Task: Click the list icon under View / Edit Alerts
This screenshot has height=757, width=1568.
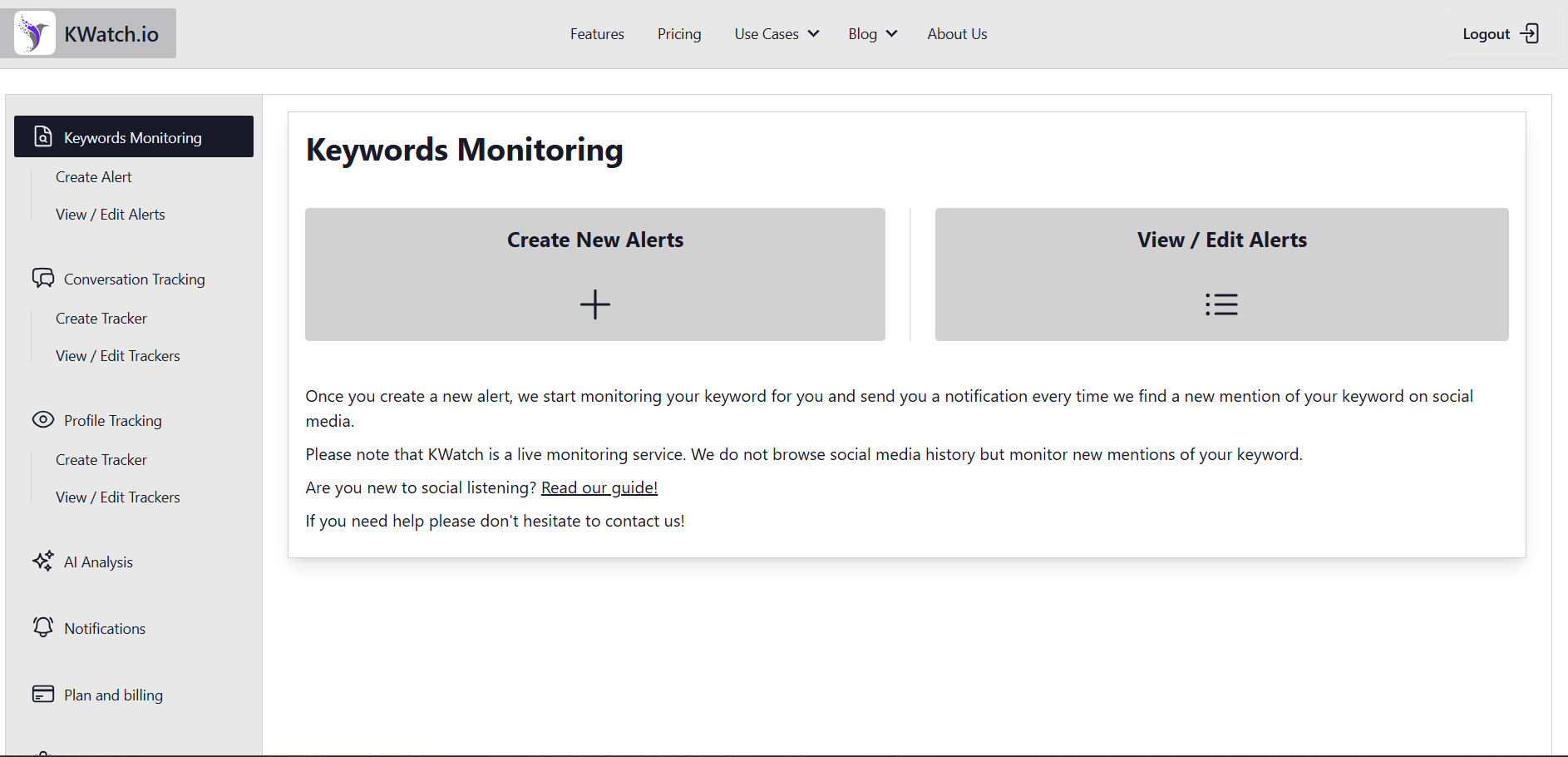Action: click(1222, 304)
